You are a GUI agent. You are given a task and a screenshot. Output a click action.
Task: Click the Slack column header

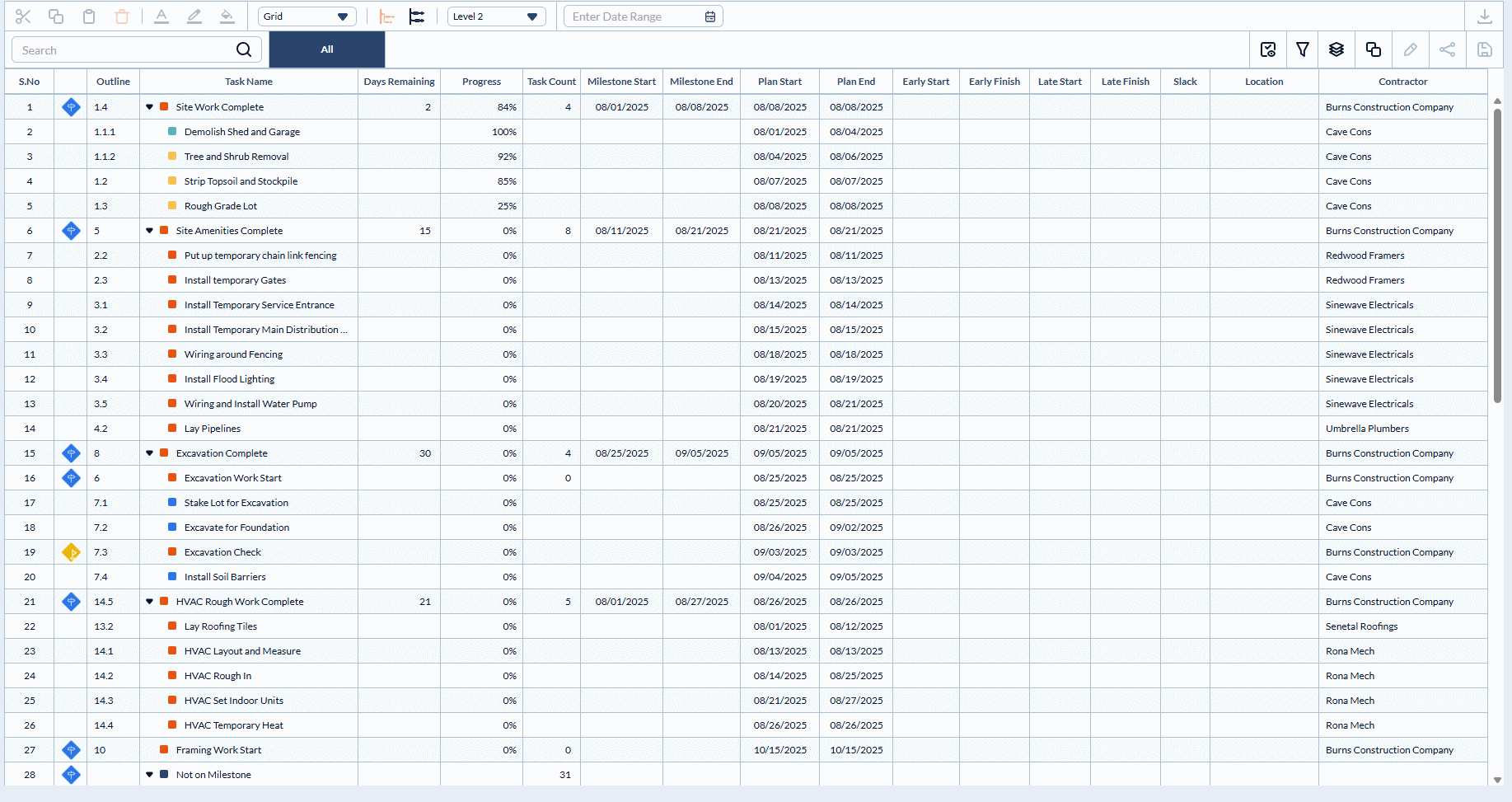(x=1185, y=82)
